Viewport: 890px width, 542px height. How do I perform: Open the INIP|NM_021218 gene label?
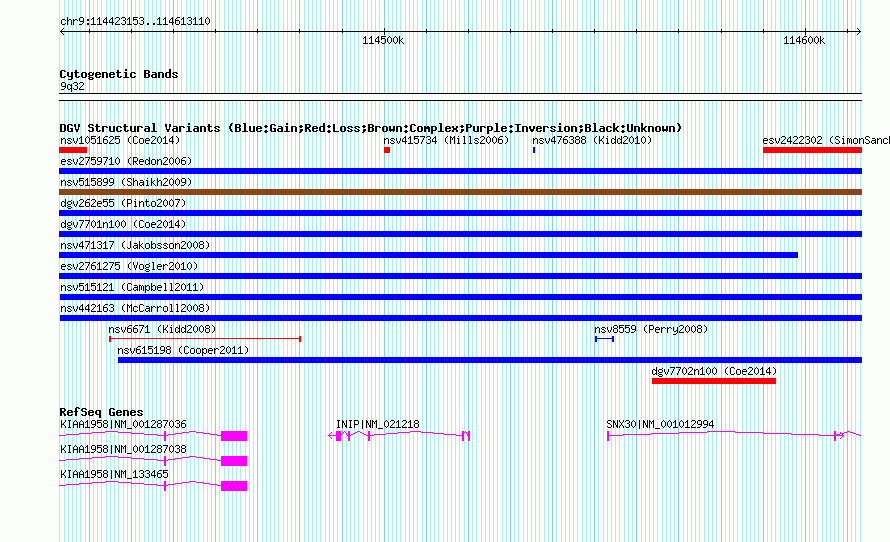[377, 425]
